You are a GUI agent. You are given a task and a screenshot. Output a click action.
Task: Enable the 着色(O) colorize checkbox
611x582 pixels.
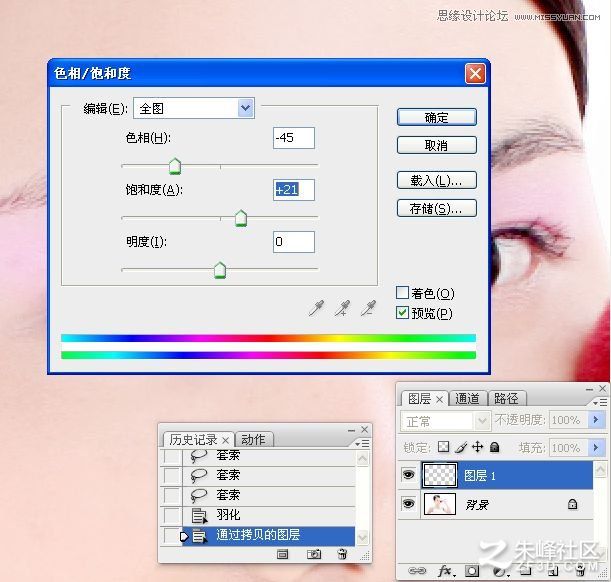pyautogui.click(x=402, y=293)
